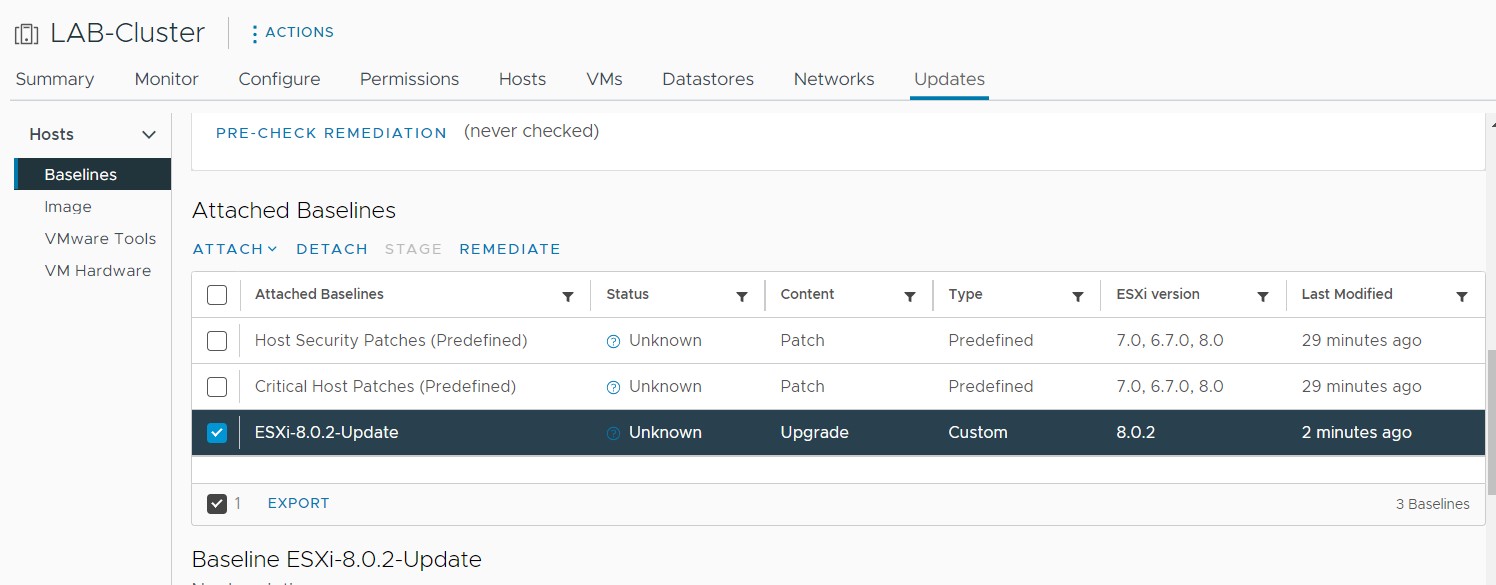Open the Hosts tab
Screen dimensions: 1496x585
(523, 79)
